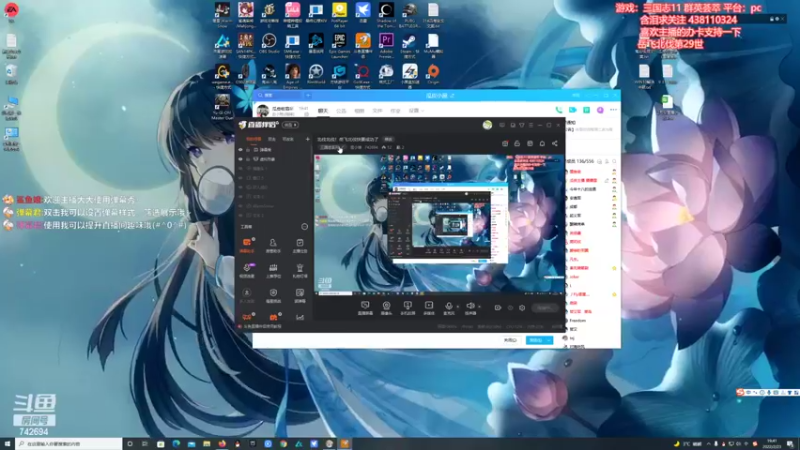
Task: Toggle the lock on the first Douyu source
Action: click(x=248, y=150)
